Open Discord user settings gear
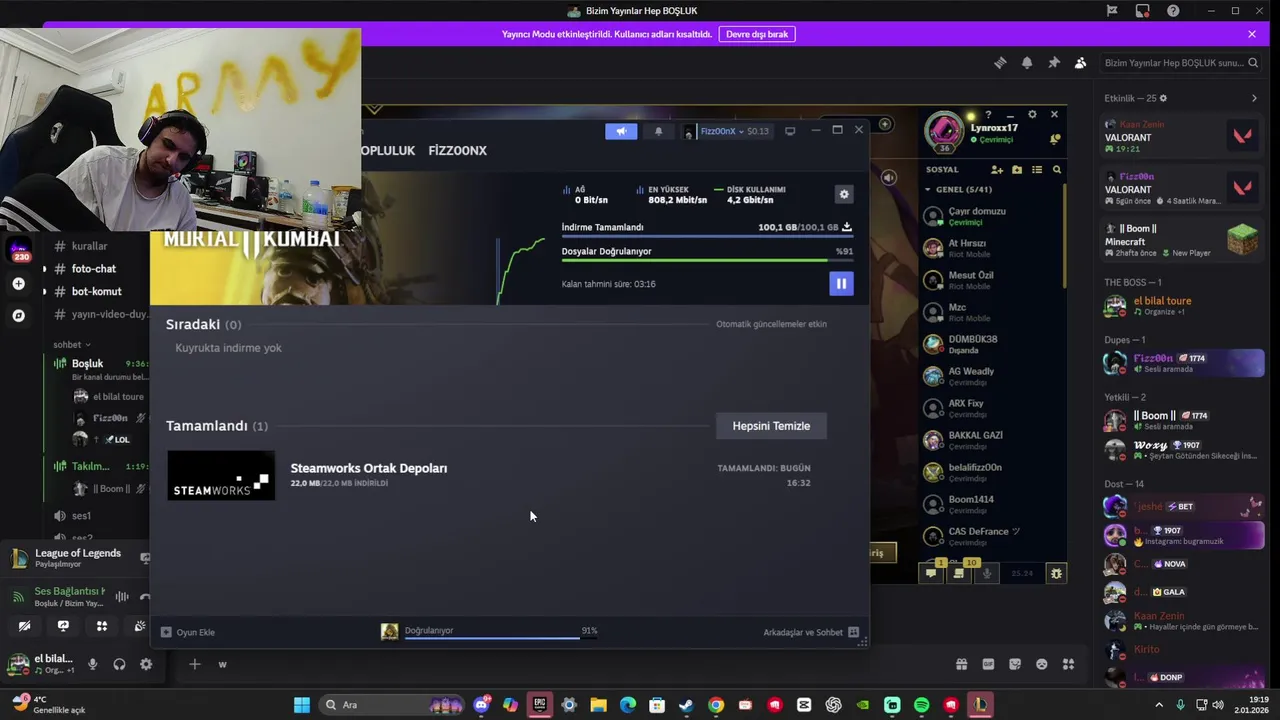Viewport: 1280px width, 720px height. coord(146,664)
